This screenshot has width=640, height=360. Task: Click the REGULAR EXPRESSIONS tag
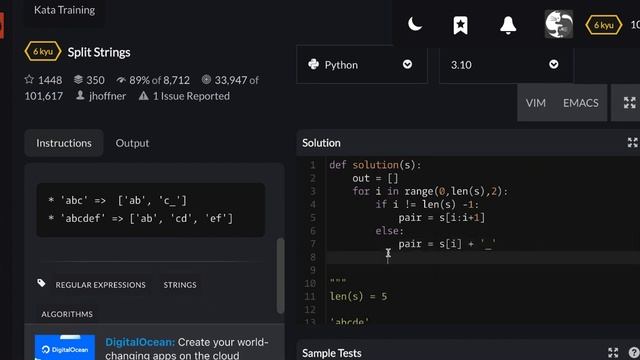point(100,285)
